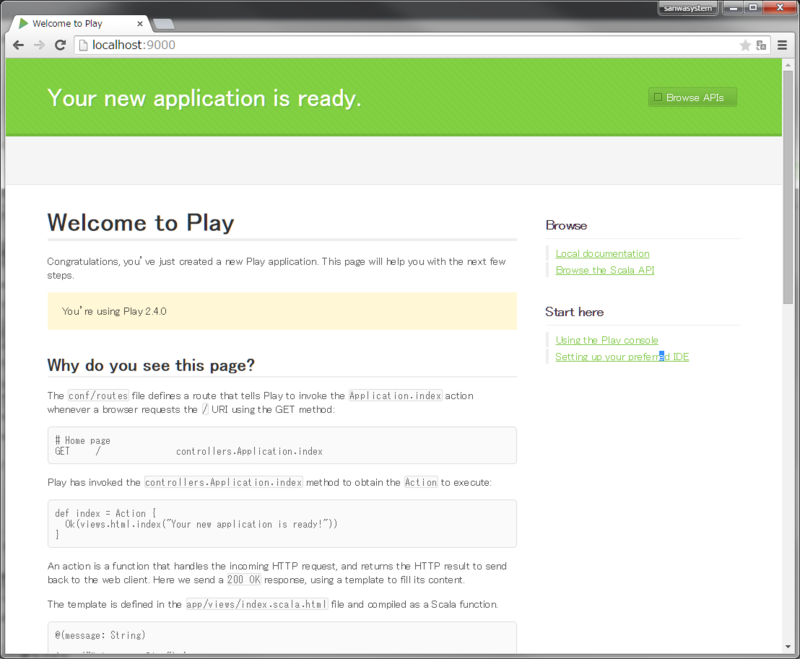Image resolution: width=800 pixels, height=659 pixels.
Task: Click the sanwasystem user profile button
Action: (x=688, y=8)
